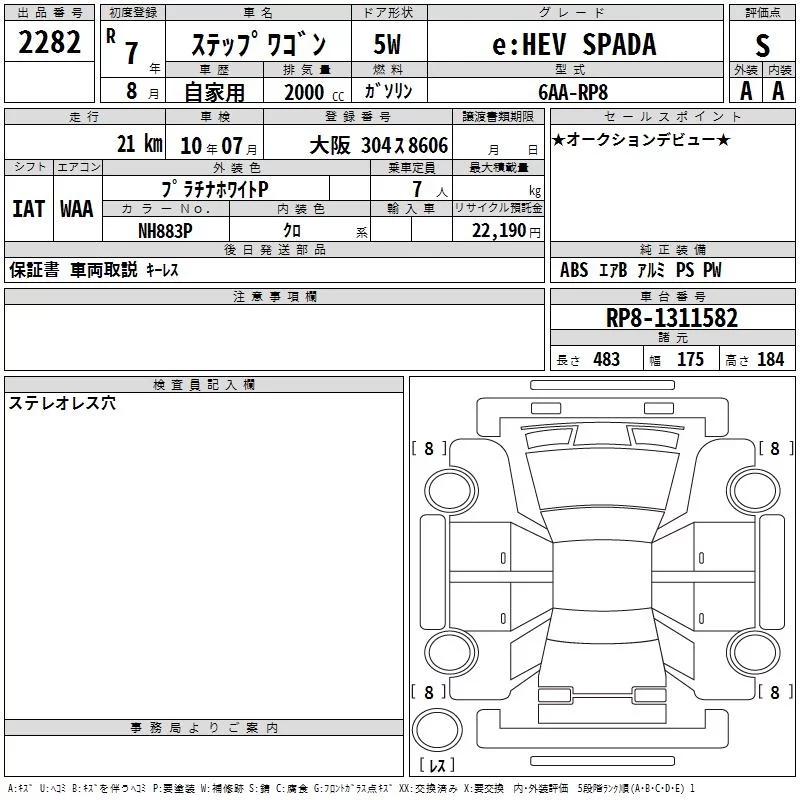Click 諸元 header label
This screenshot has width=800, height=800.
coord(672,337)
